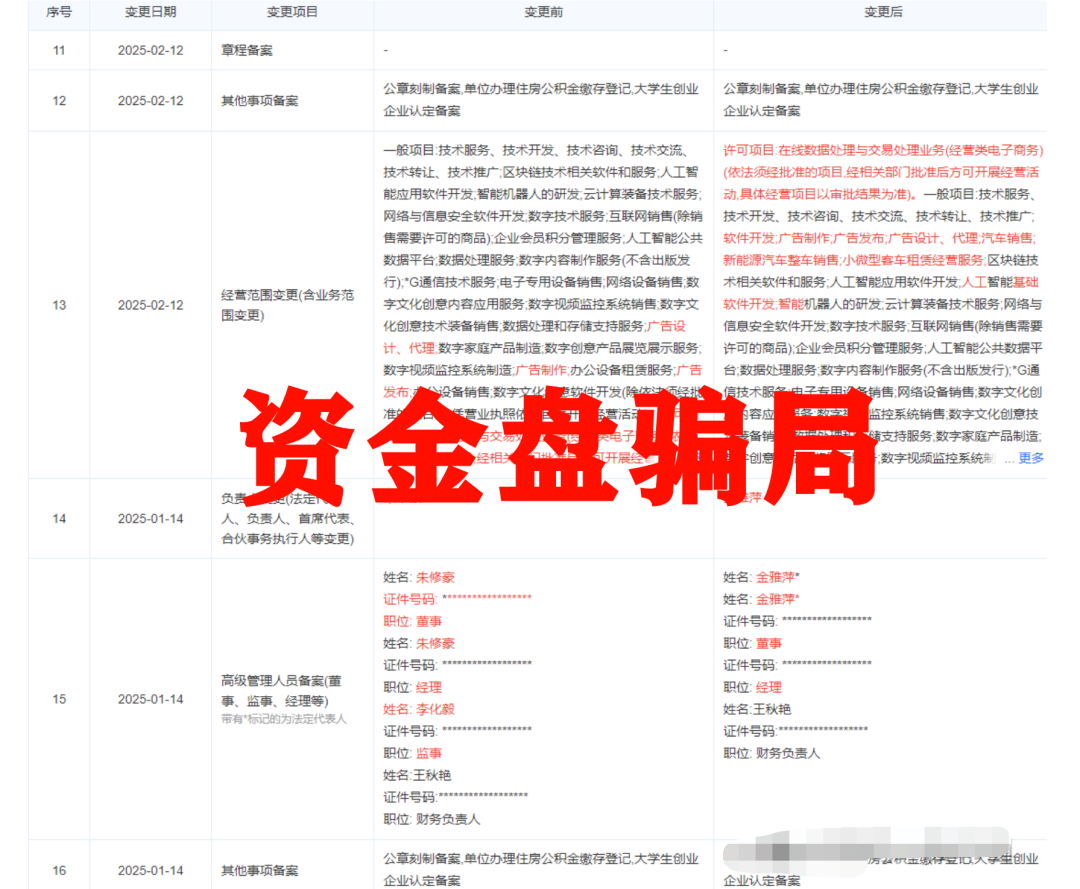Select the 章程备案 cell in row 11

click(x=249, y=50)
